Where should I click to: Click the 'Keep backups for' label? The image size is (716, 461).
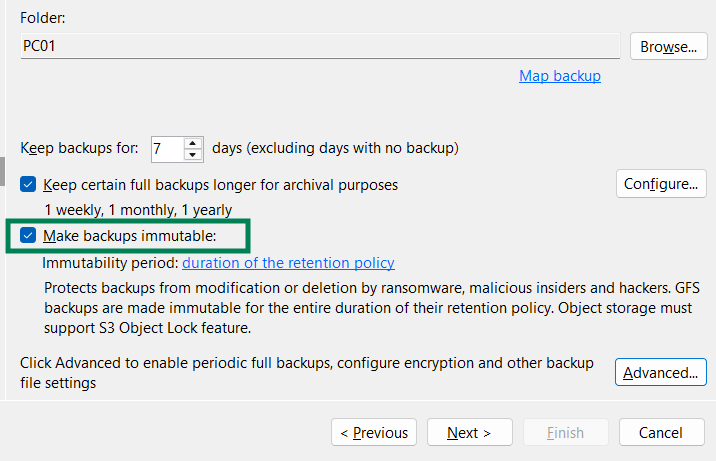[x=79, y=149]
